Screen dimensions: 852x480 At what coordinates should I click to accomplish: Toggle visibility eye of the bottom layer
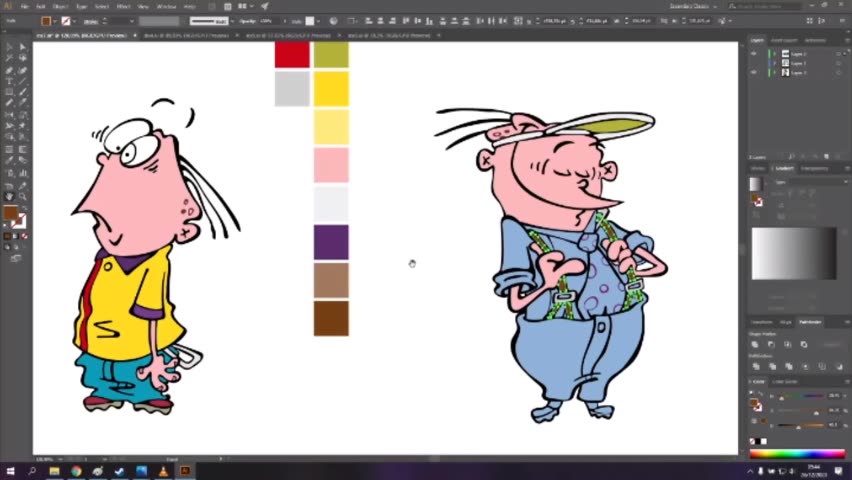pyautogui.click(x=754, y=72)
